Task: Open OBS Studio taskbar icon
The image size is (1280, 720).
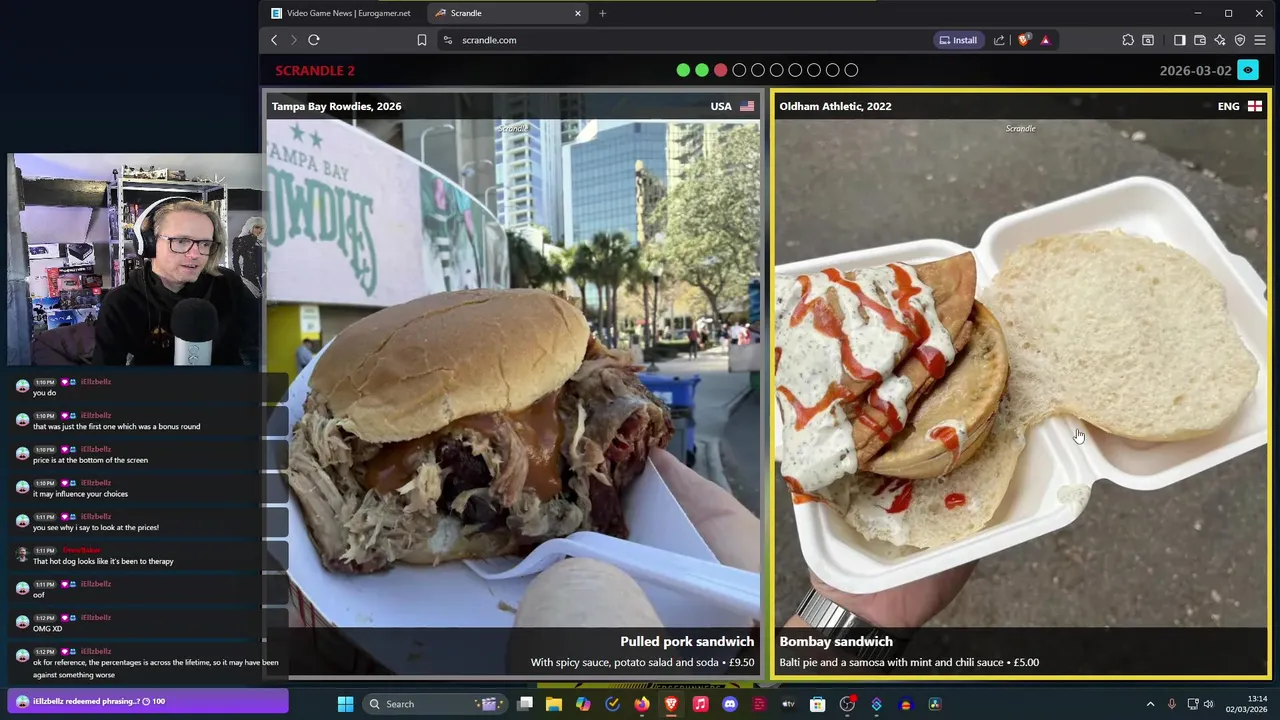Action: click(x=847, y=704)
